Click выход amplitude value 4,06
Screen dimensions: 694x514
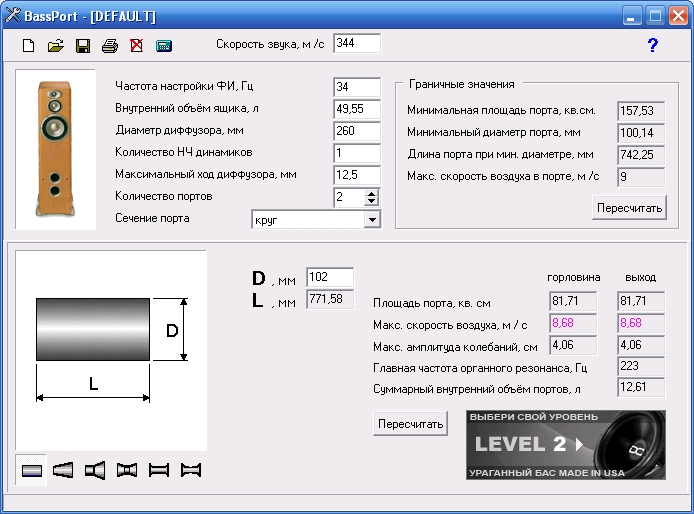641,345
